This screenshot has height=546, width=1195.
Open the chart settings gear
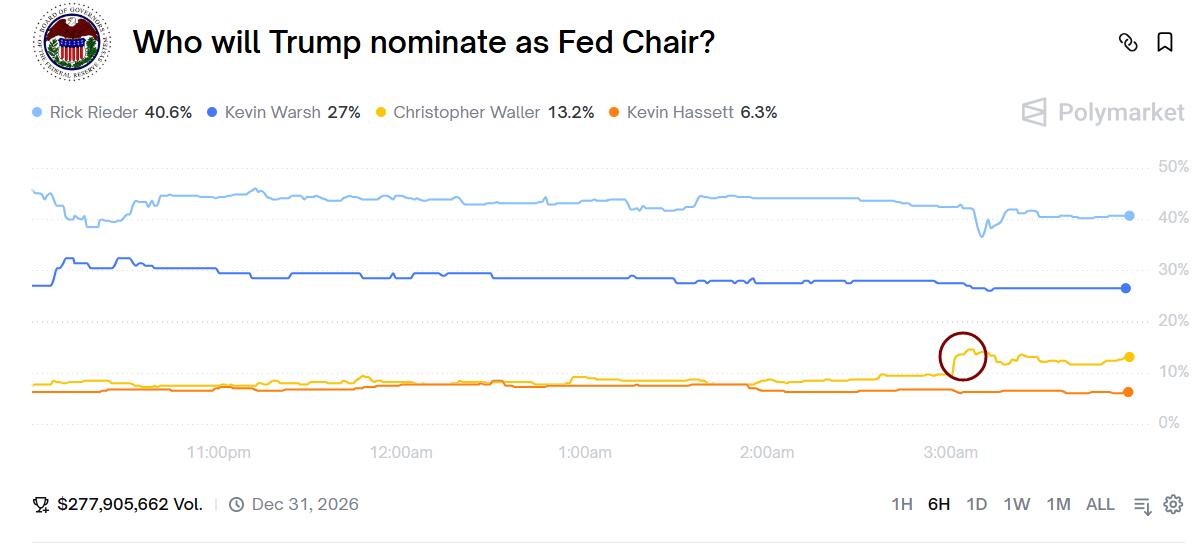click(x=1174, y=504)
